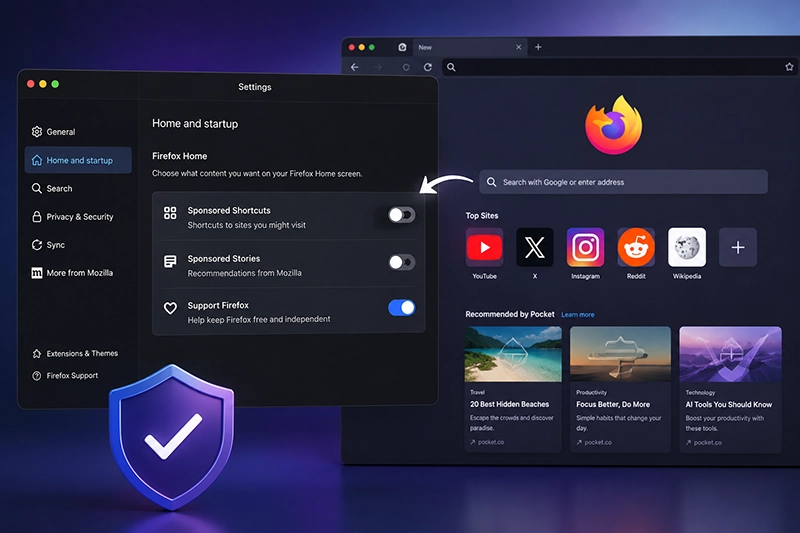The height and width of the screenshot is (533, 800).
Task: Click the browser Back arrow button
Action: click(x=355, y=67)
